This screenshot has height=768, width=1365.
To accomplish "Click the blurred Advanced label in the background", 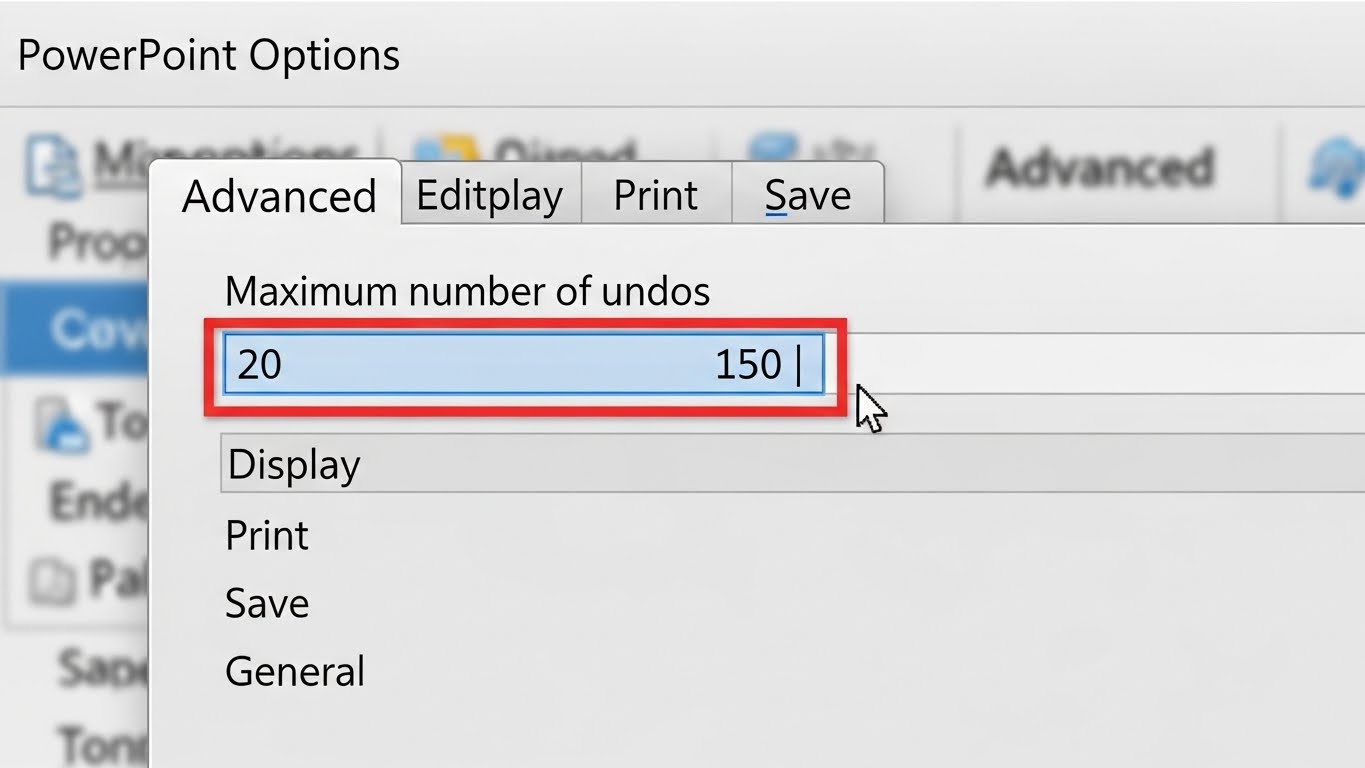I will click(1099, 167).
